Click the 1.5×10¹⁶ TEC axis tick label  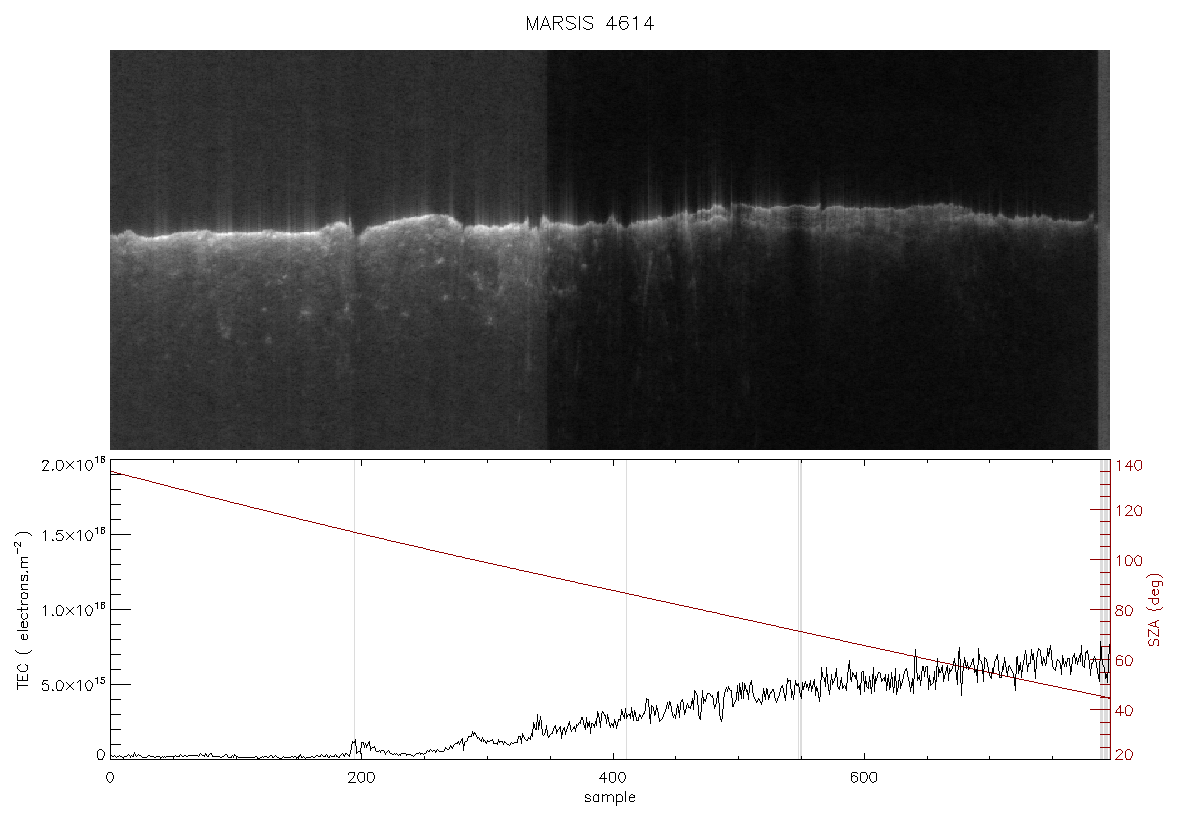73,535
